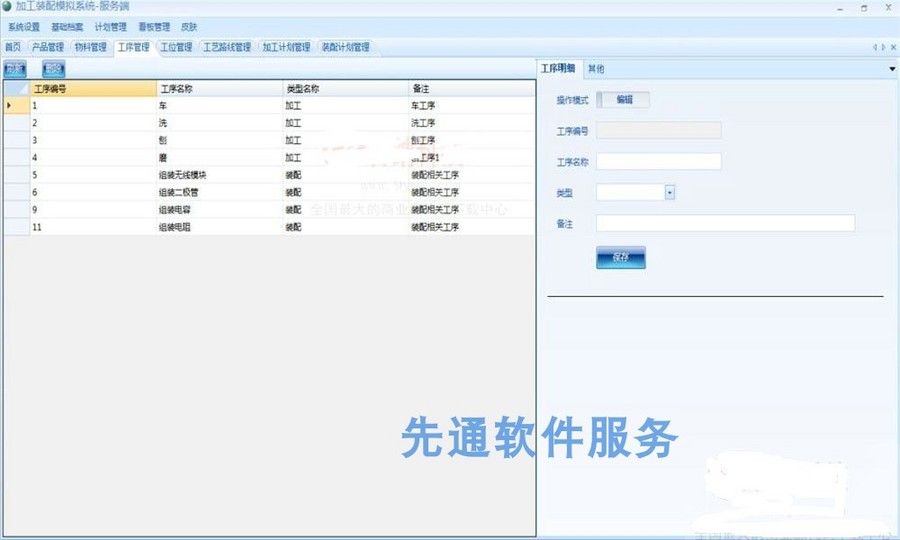Open the 类型 dropdown arrow

[x=669, y=193]
